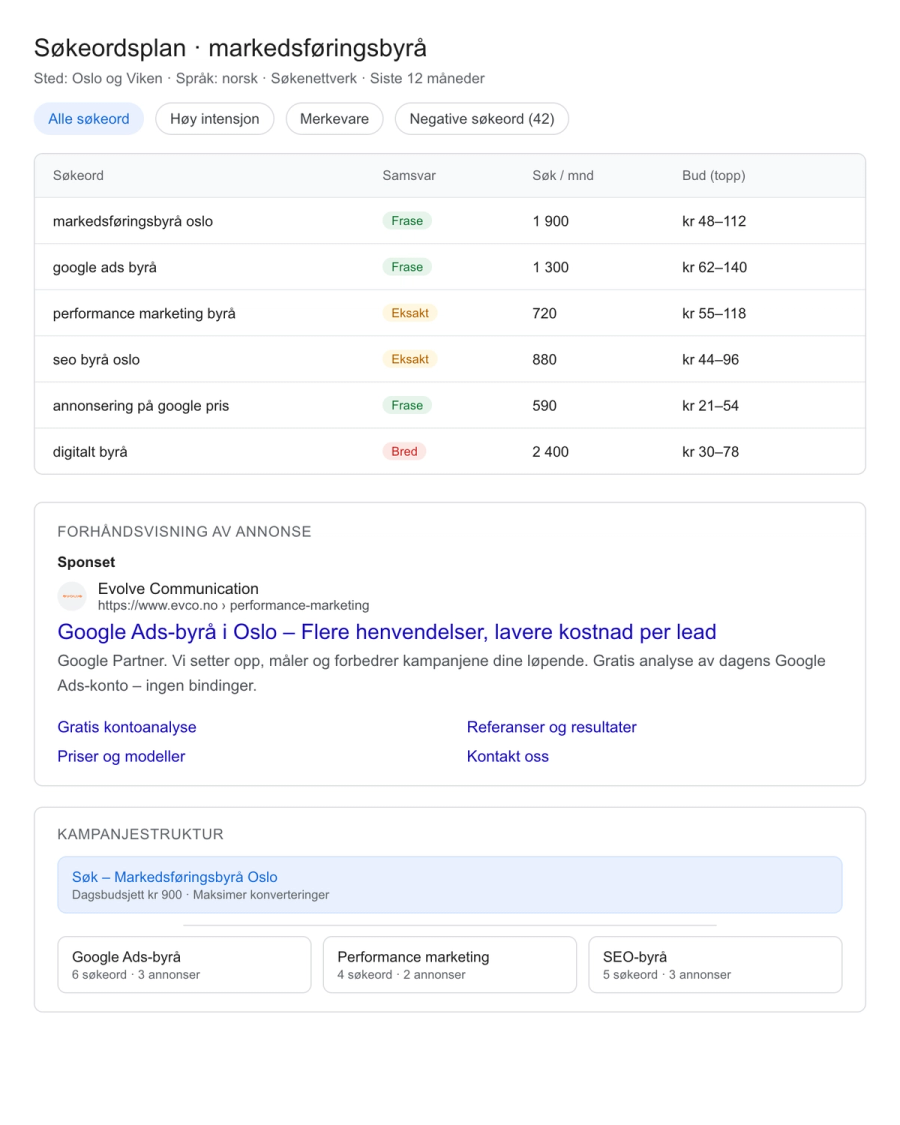Click Eksakt badge for seo byrå oslo
Screen dimensions: 900x1125
point(410,359)
